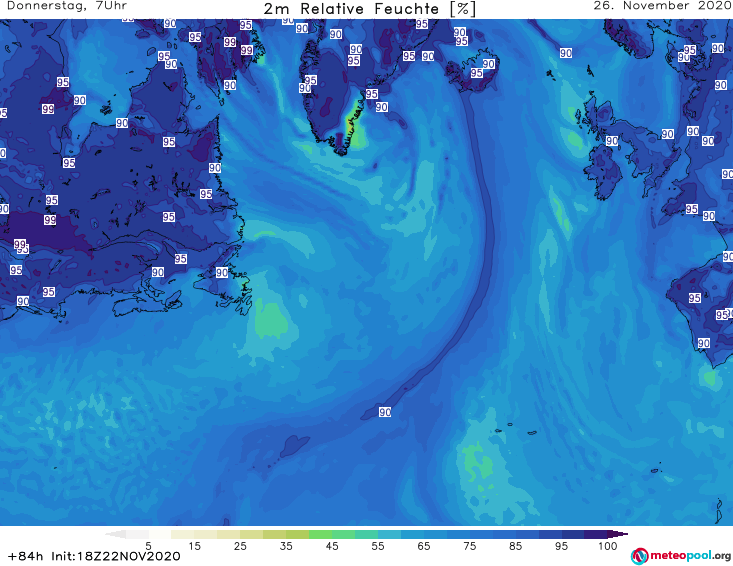The width and height of the screenshot is (733, 566).
Task: Click the meteopool.org logo
Action: (681, 556)
